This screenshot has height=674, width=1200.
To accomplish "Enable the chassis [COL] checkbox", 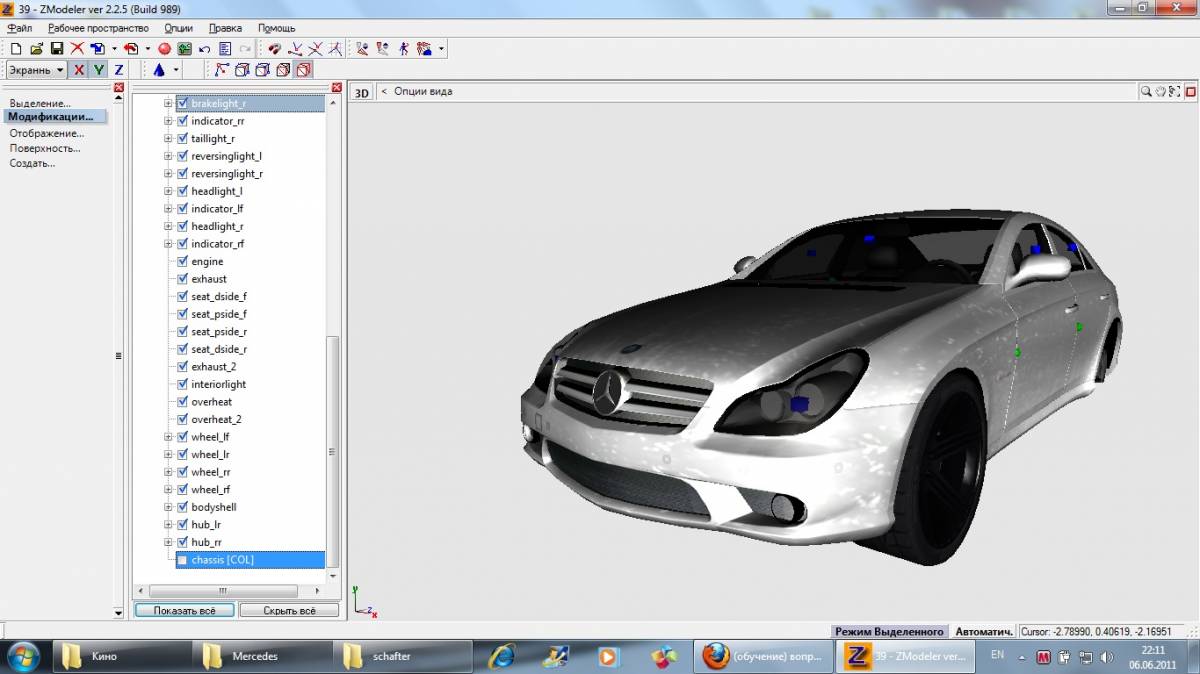I will pyautogui.click(x=182, y=560).
